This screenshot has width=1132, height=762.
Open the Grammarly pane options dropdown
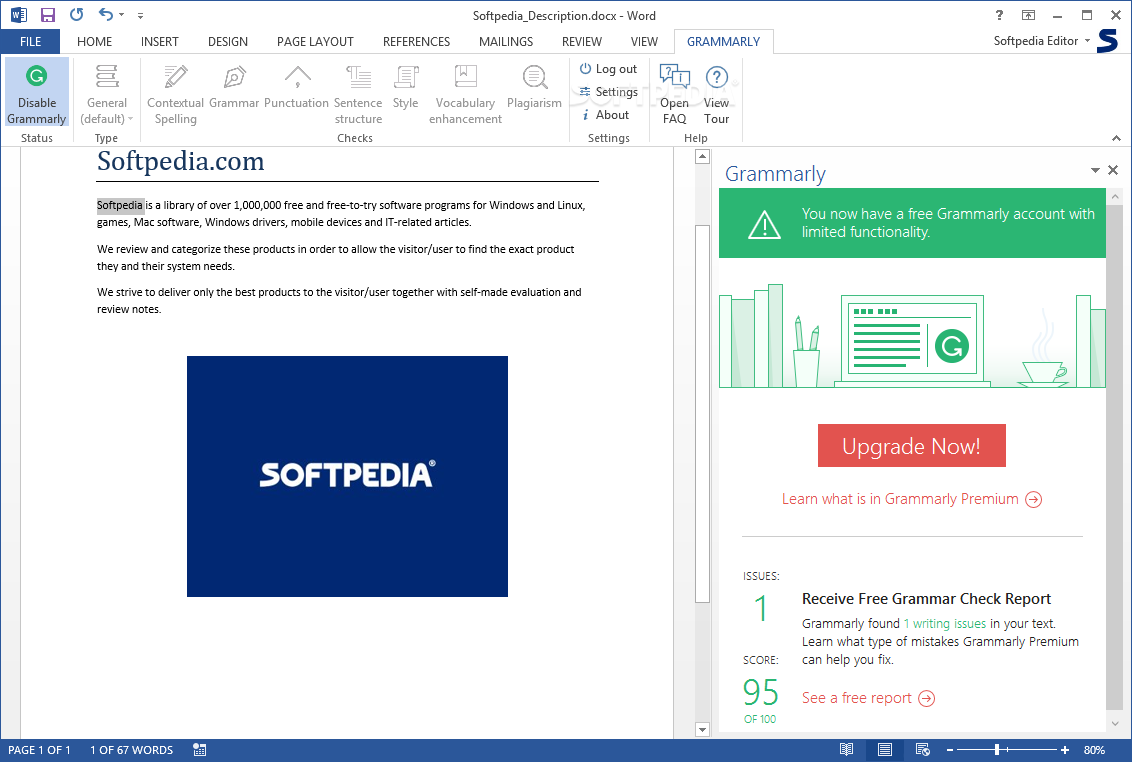click(x=1095, y=170)
